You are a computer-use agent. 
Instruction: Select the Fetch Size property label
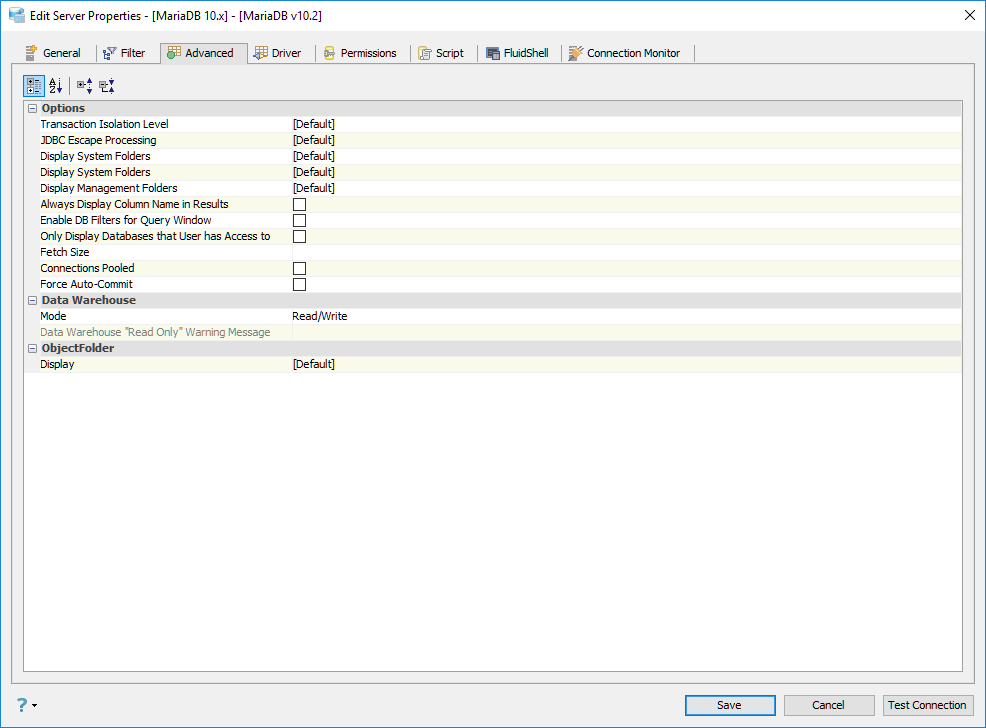(x=65, y=252)
